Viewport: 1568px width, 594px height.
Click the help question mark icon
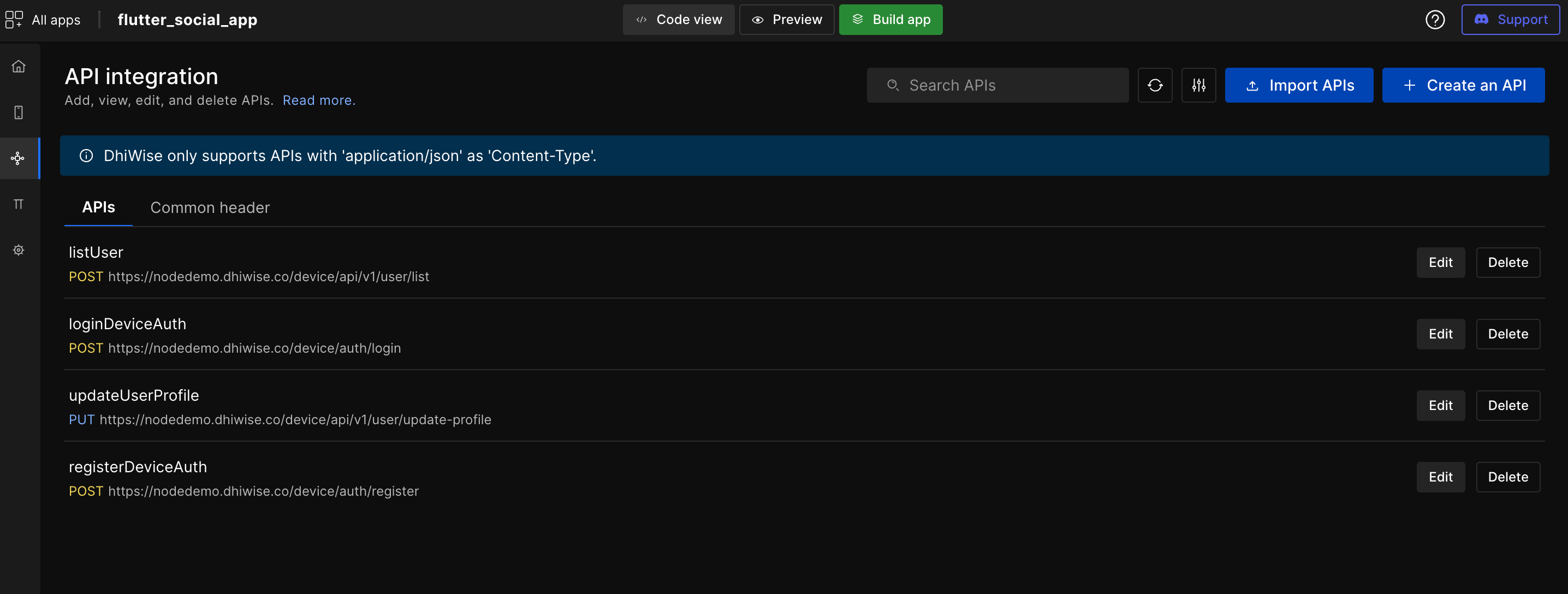tap(1435, 20)
